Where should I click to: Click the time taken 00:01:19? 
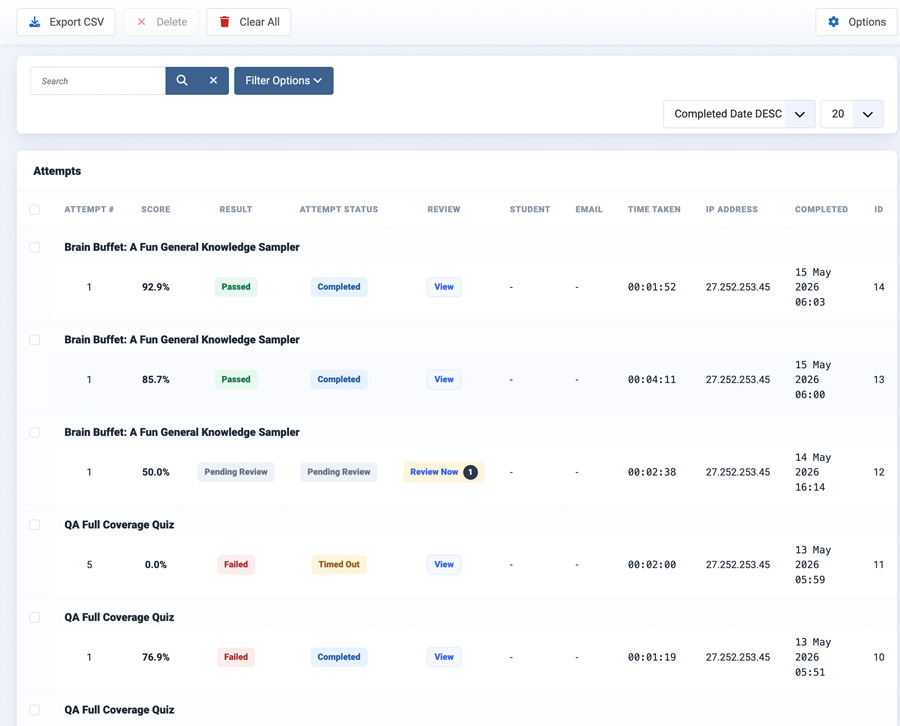tap(651, 657)
